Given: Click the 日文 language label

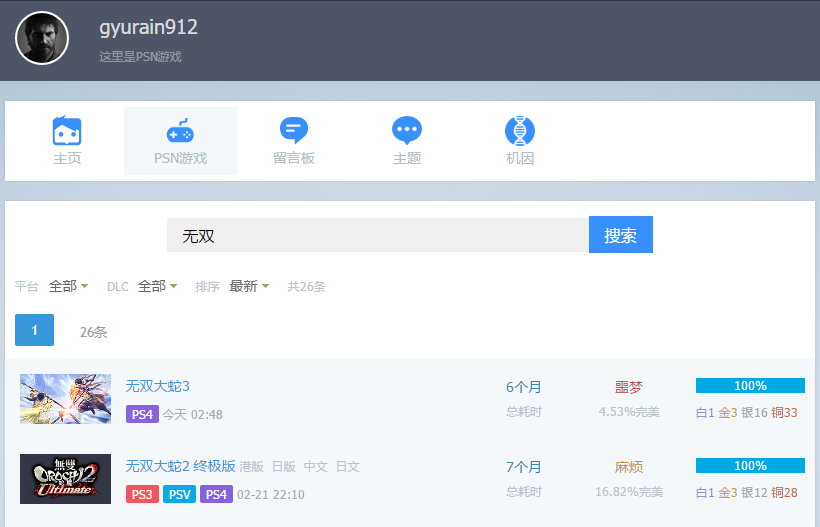Looking at the screenshot, I should click(348, 466).
